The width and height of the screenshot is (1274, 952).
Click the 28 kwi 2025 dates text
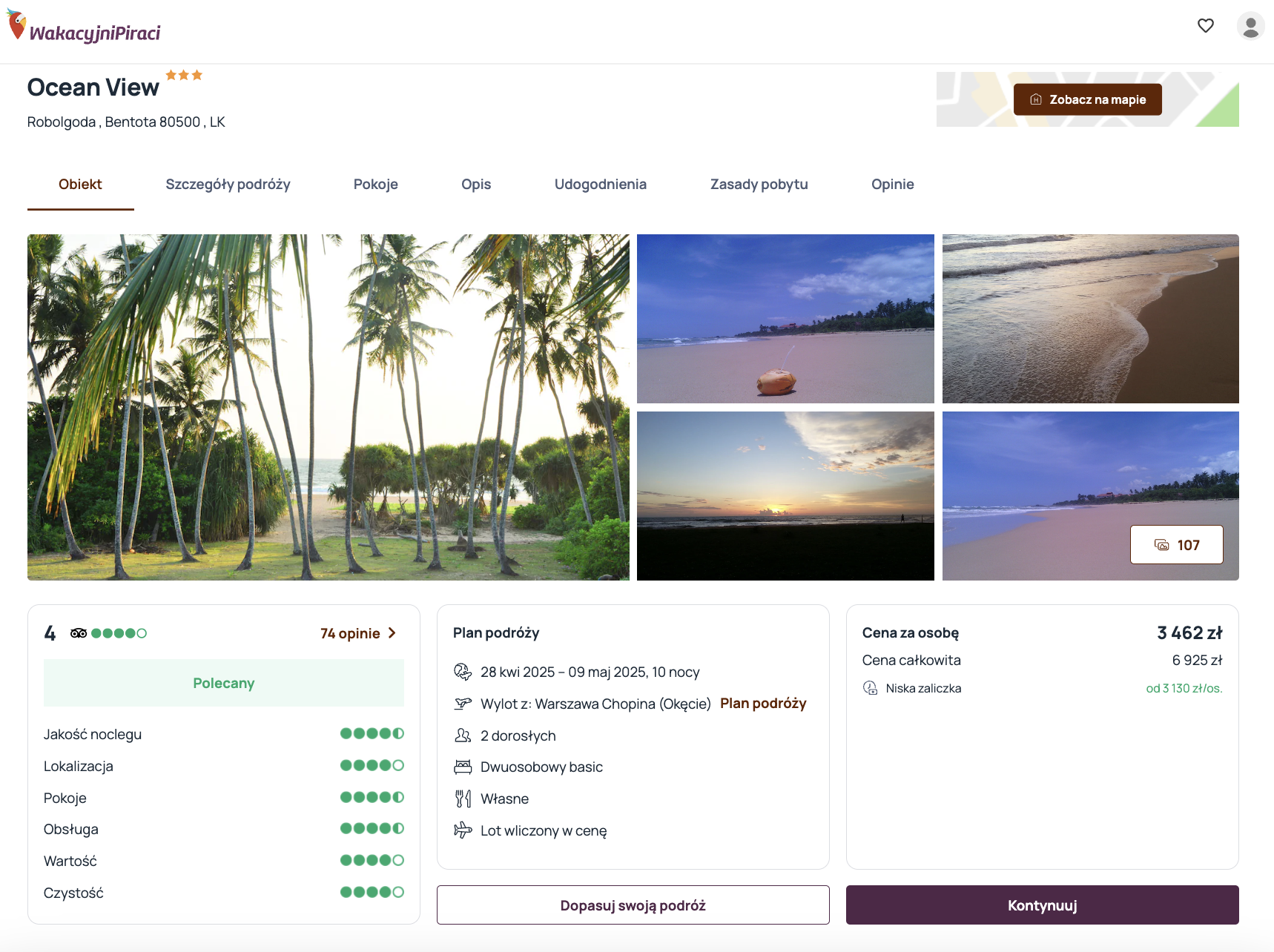(x=590, y=672)
